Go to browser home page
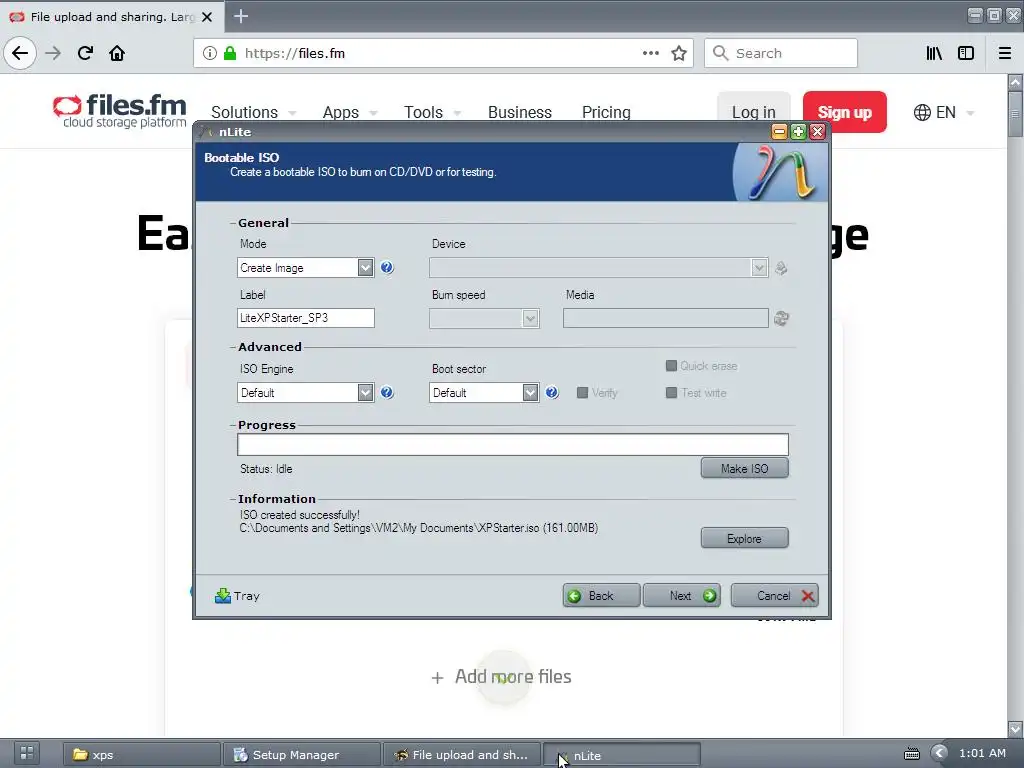Viewport: 1024px width, 768px height. (117, 53)
